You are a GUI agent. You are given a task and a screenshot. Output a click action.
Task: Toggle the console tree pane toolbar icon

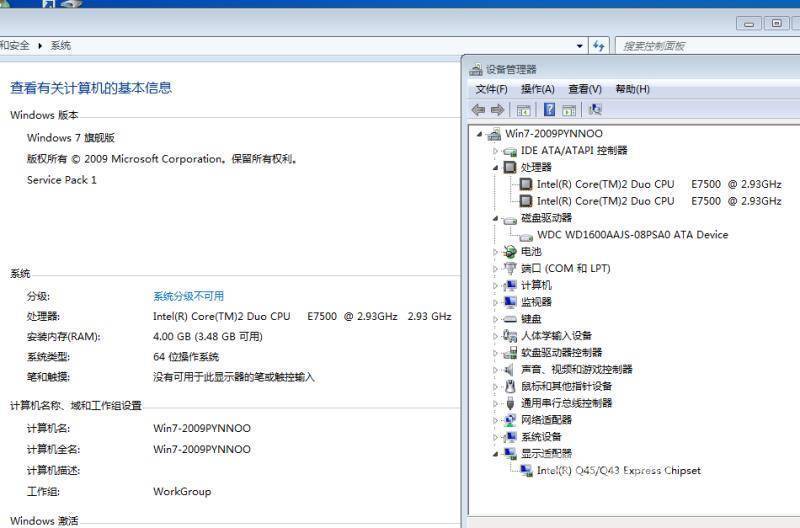523,110
